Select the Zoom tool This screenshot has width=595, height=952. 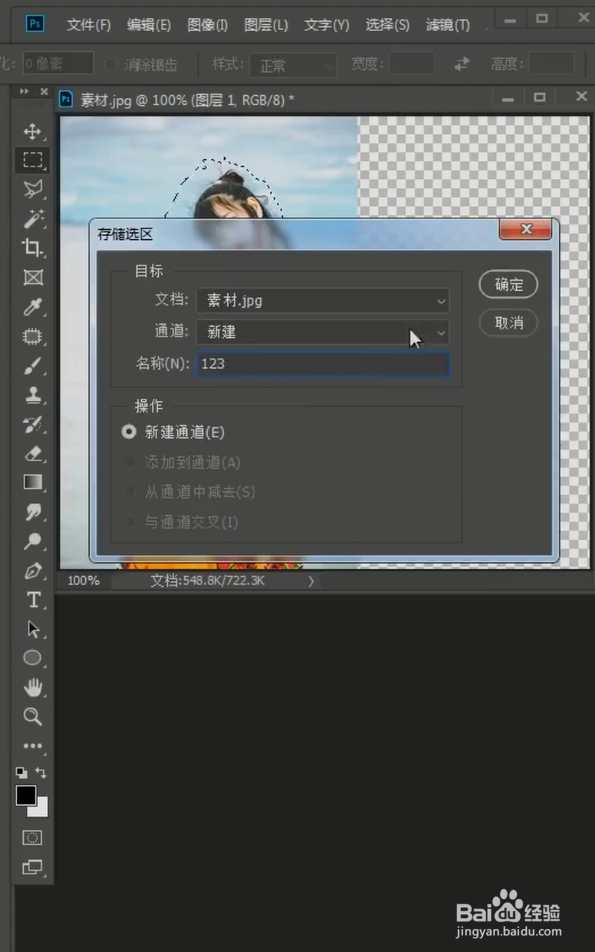point(32,716)
